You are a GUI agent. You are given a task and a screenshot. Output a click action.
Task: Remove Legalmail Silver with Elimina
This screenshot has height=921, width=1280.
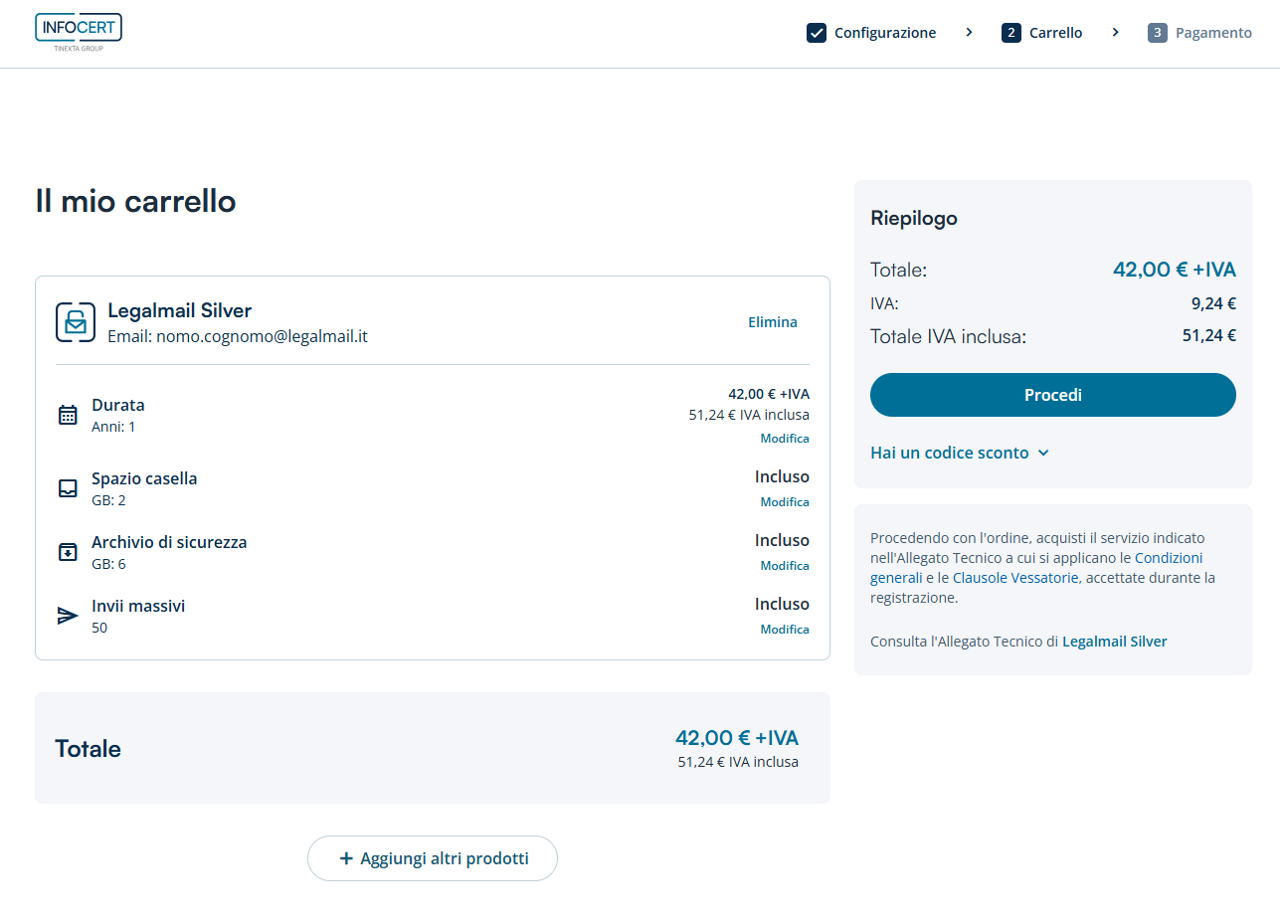[772, 322]
